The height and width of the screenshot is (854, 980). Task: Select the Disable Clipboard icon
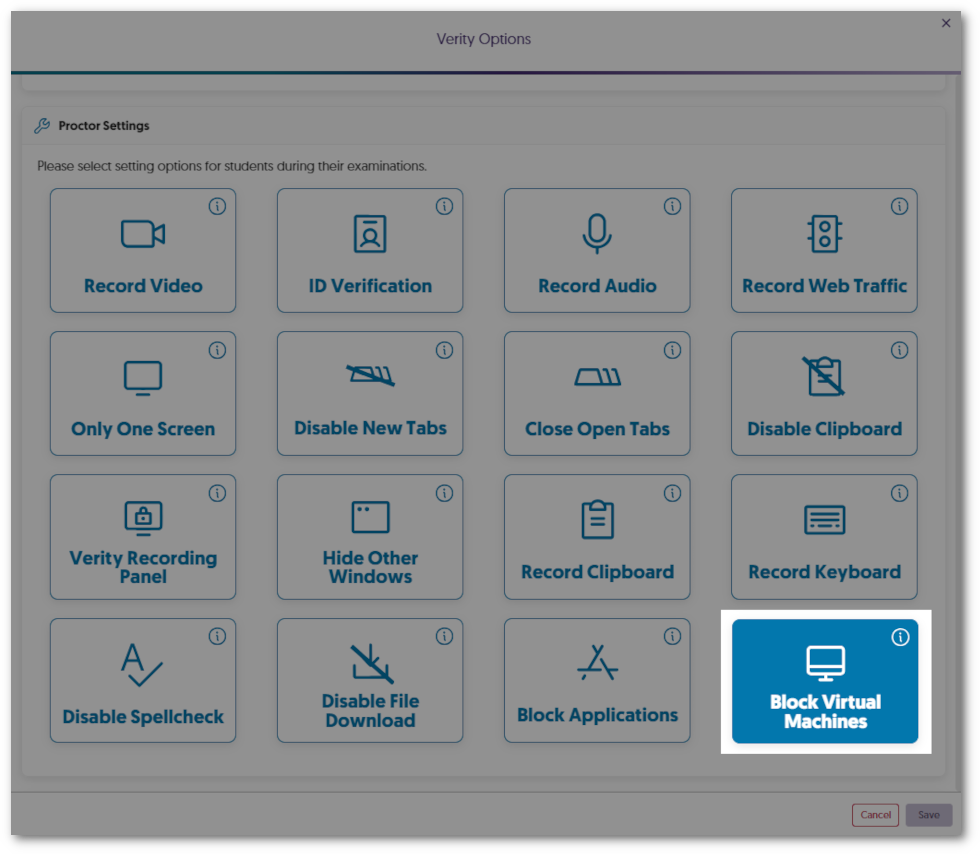click(x=823, y=376)
